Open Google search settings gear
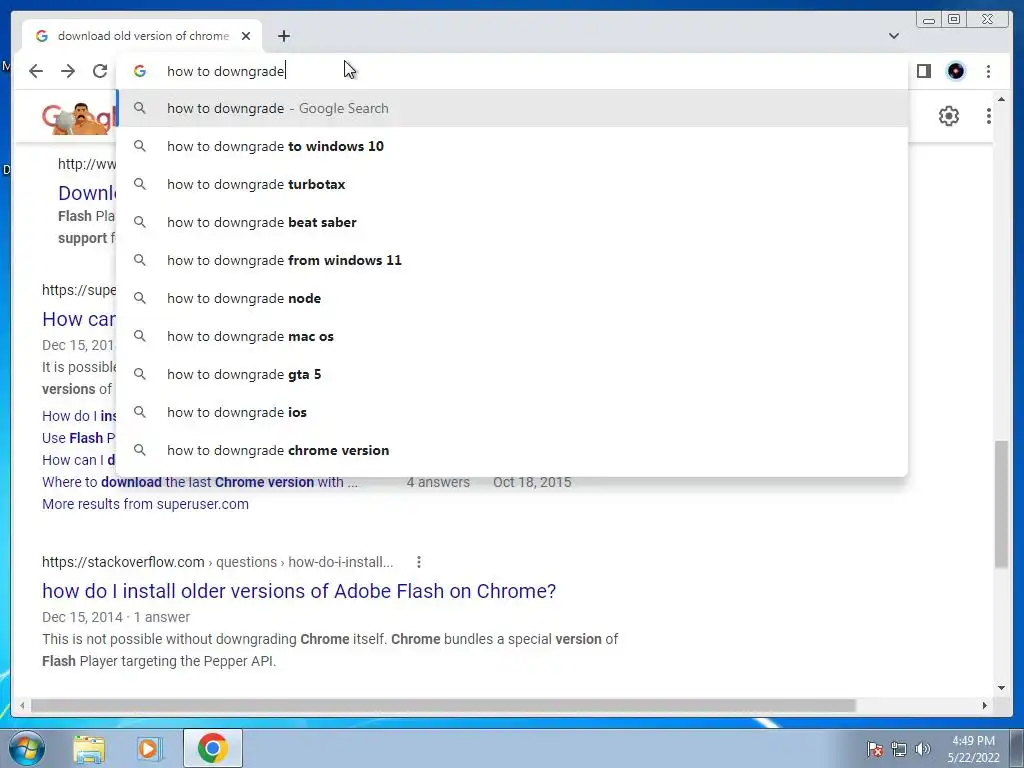The width and height of the screenshot is (1024, 768). (x=948, y=116)
